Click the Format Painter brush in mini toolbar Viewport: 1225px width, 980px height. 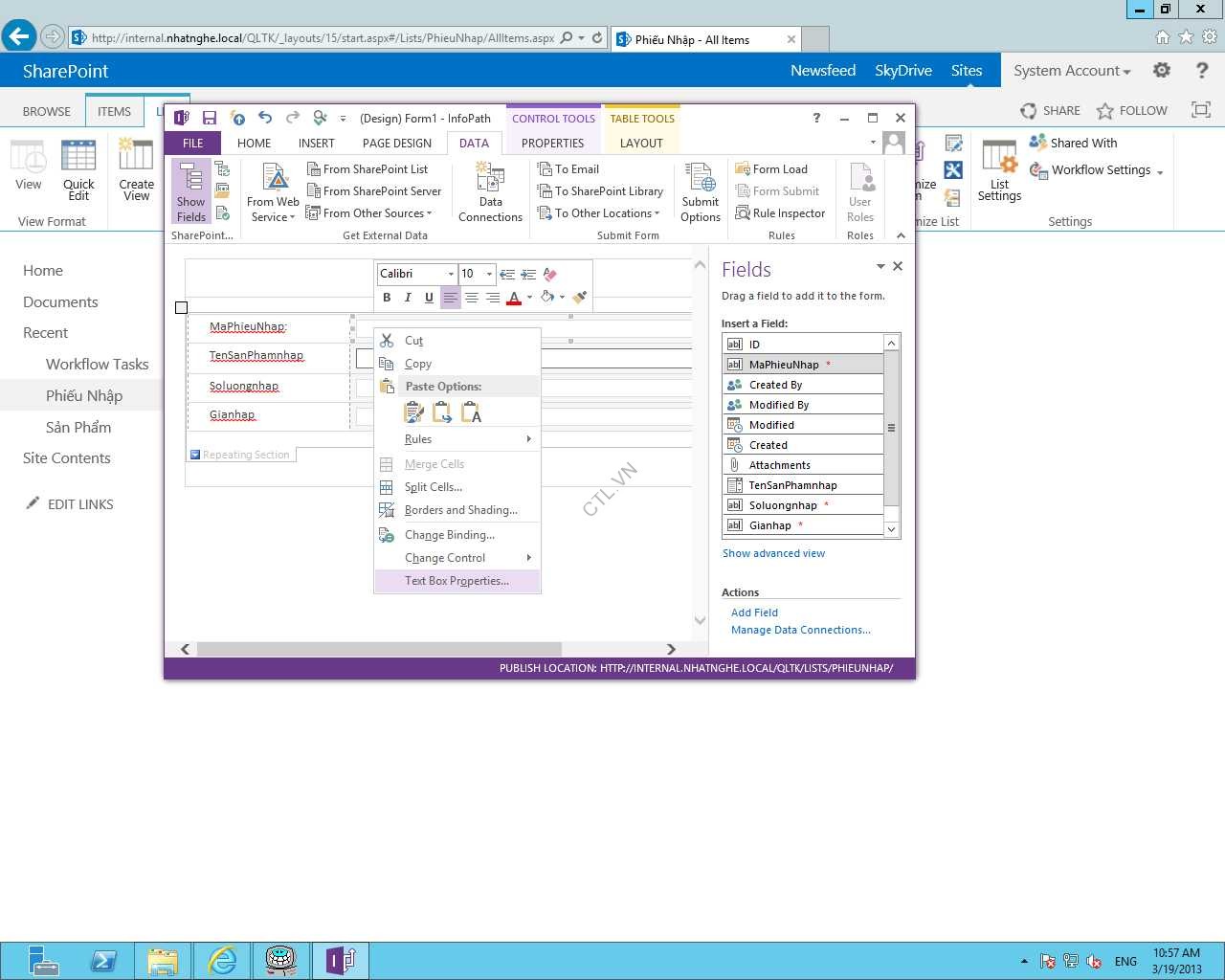click(579, 298)
